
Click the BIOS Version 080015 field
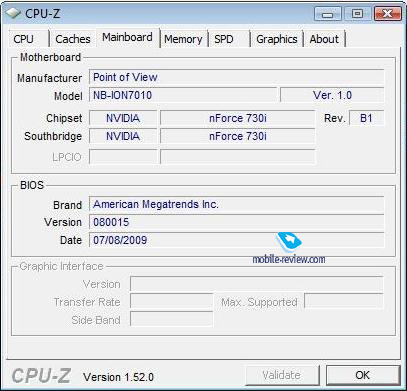coord(236,222)
